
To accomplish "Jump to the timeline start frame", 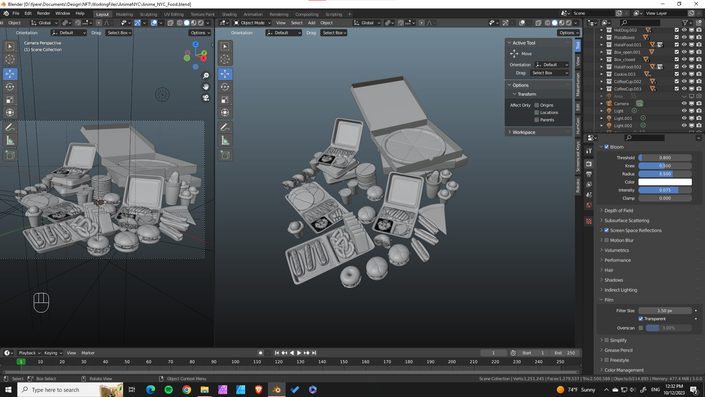I will pyautogui.click(x=277, y=353).
